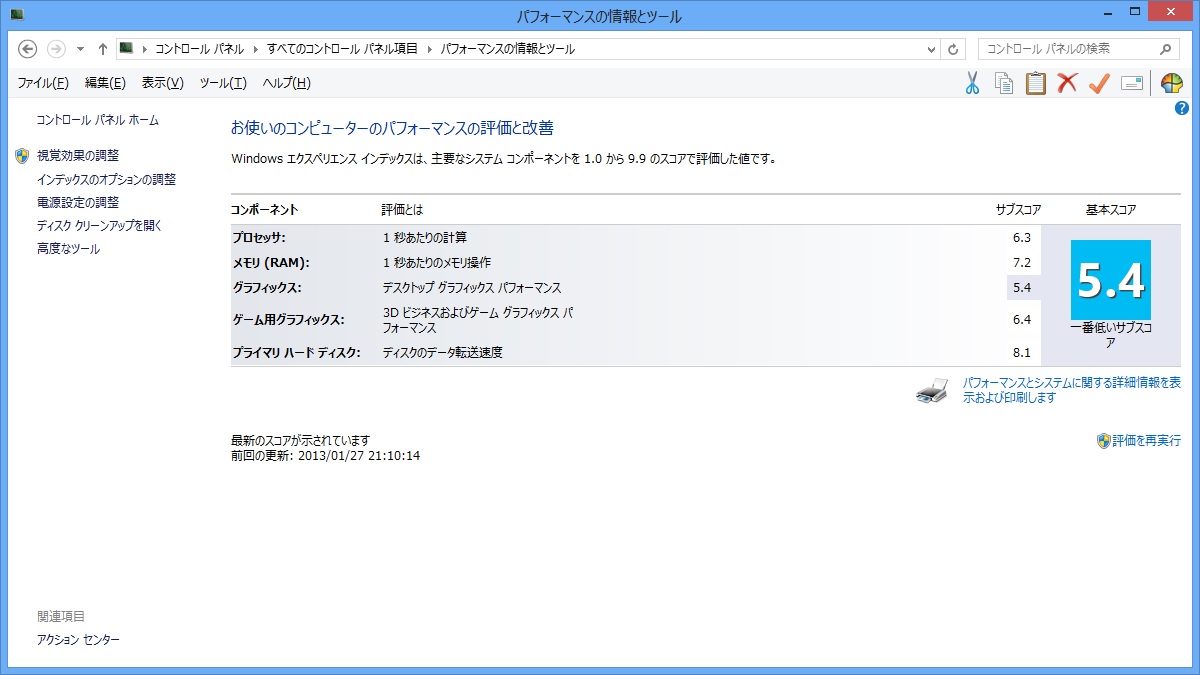1200x675 pixels.
Task: Open the ヘルプ(H) menu
Action: pos(286,83)
